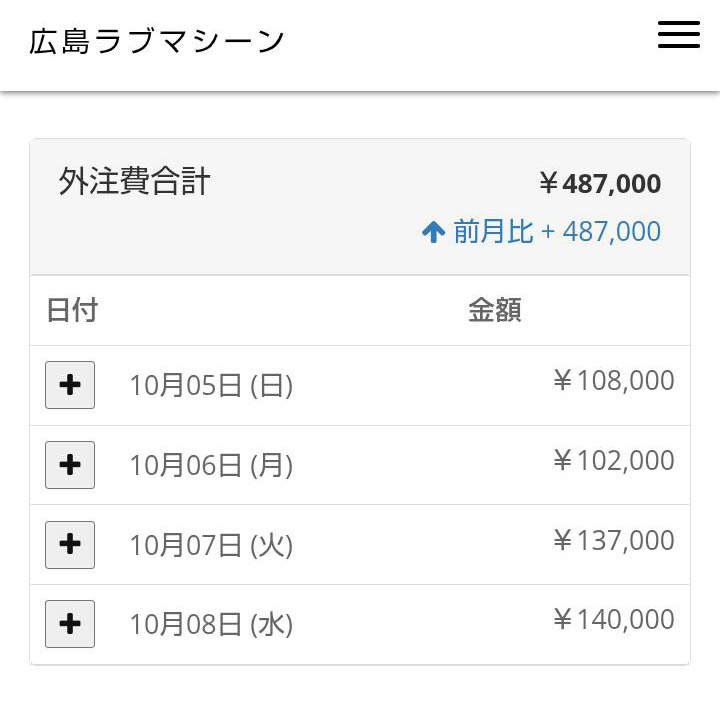Click the 前月比 + 487,000 link
The width and height of the screenshot is (720, 728).
point(556,232)
